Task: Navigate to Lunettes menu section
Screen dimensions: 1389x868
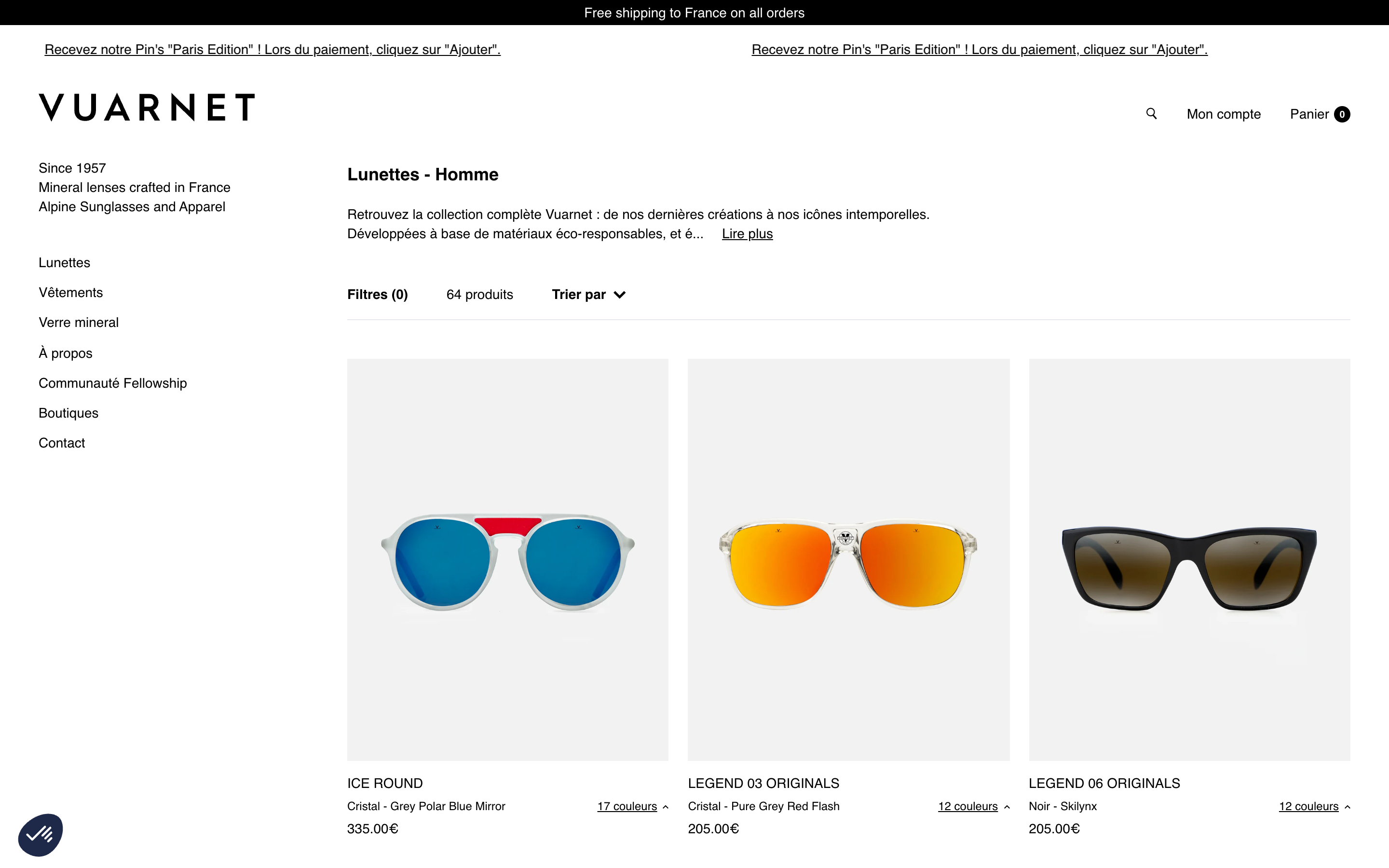Action: pyautogui.click(x=64, y=262)
